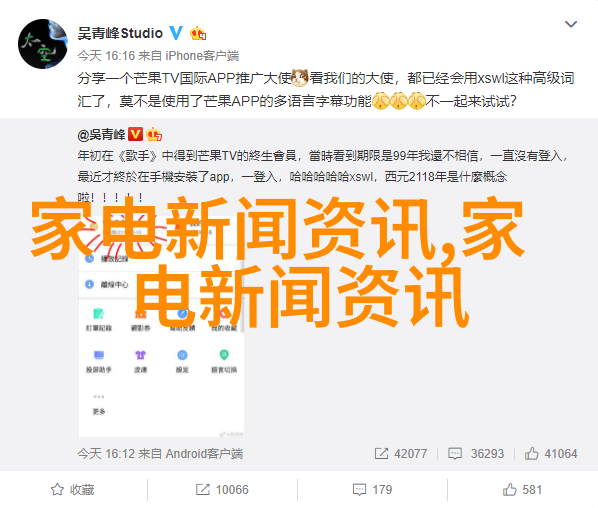The image size is (598, 508).
Task: Click the crown badge next to @吴青峰
Action: point(154,134)
